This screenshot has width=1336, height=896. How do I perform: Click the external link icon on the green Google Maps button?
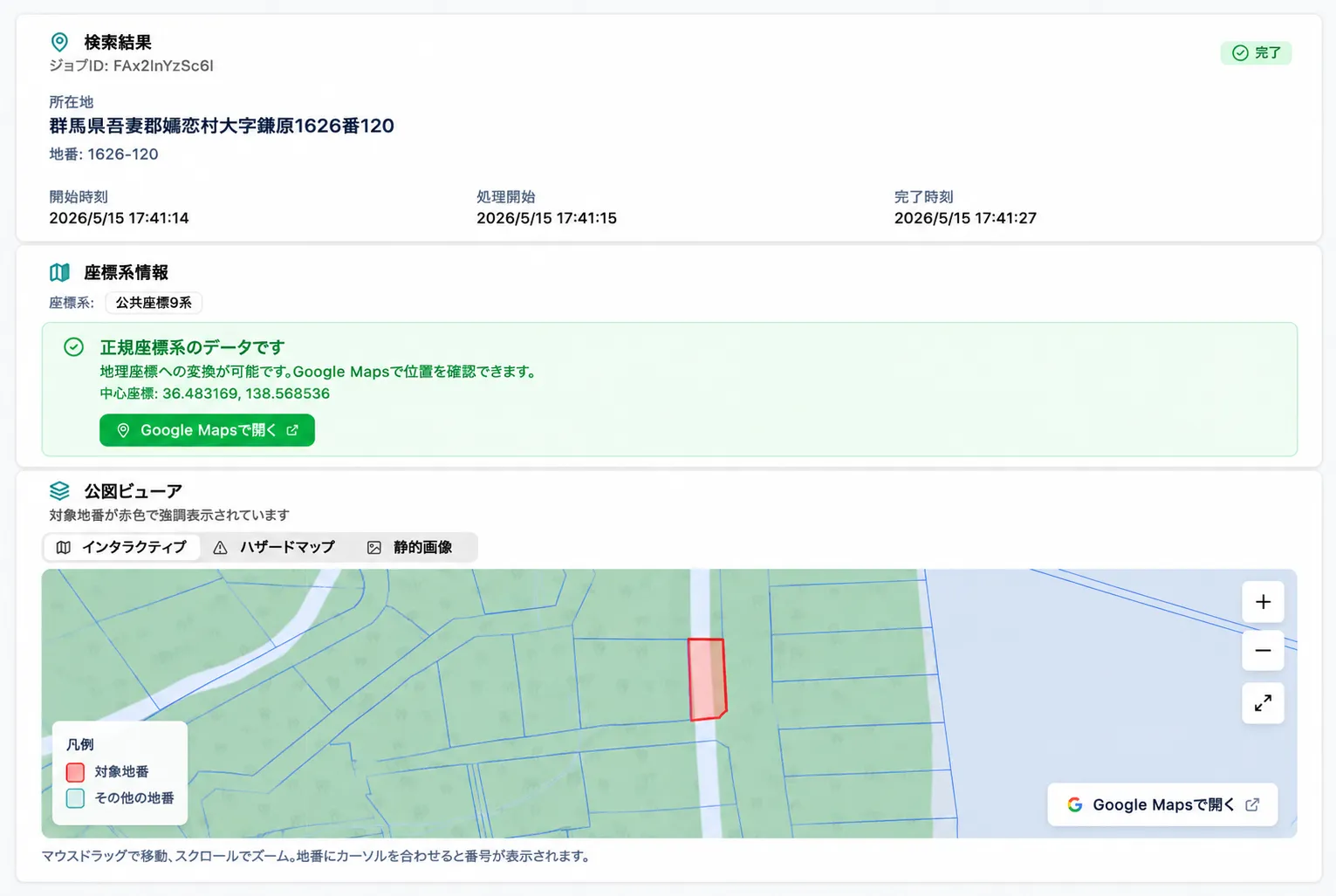pyautogui.click(x=292, y=430)
